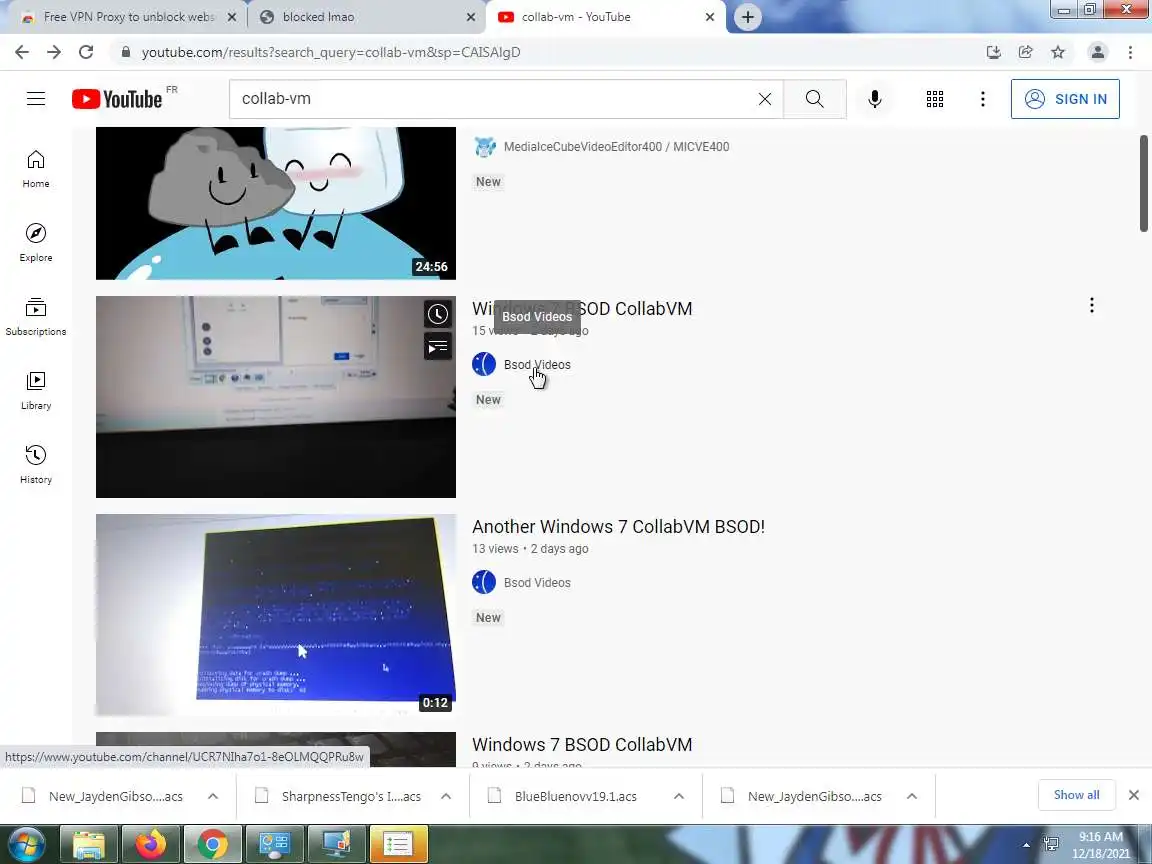This screenshot has width=1152, height=864.
Task: Go forward in Chrome
Action: (54, 52)
